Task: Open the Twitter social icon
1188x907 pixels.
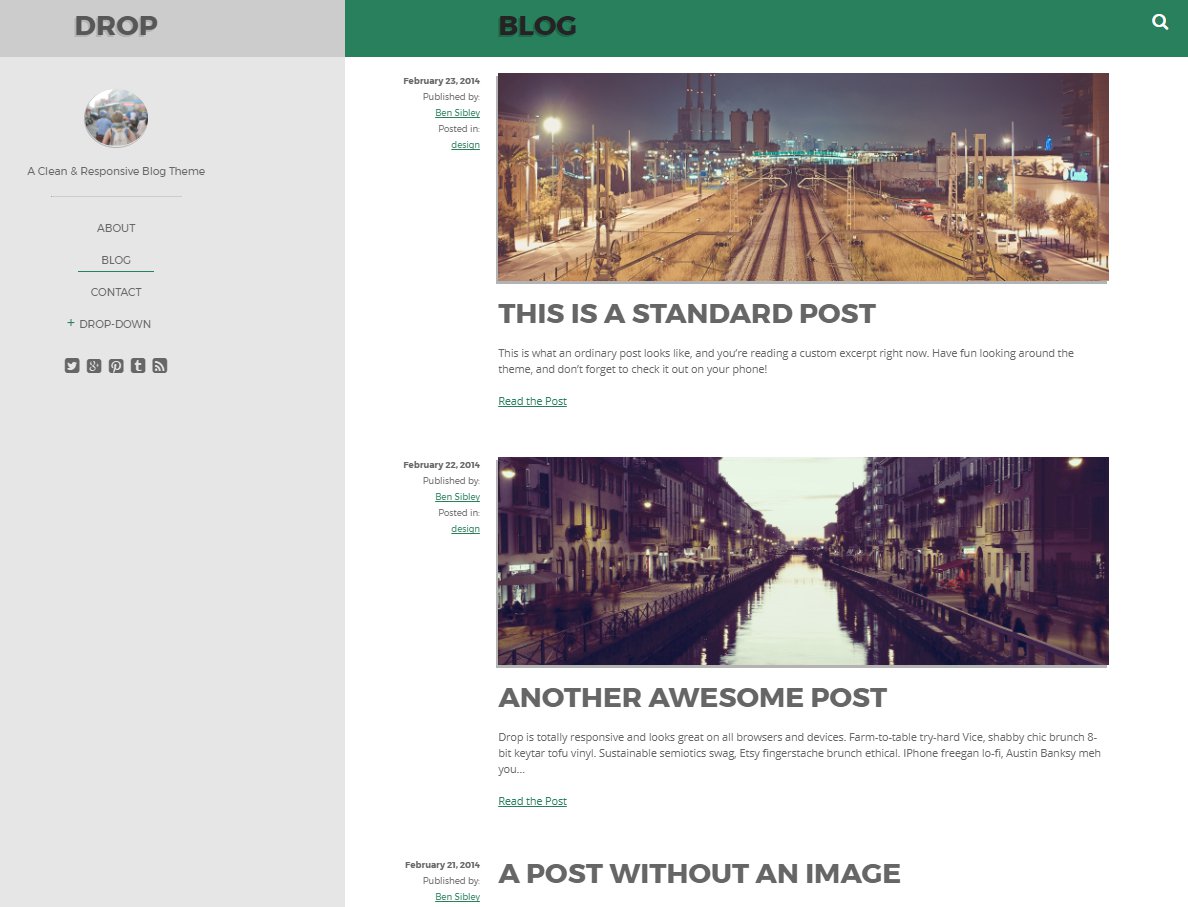Action: pos(72,366)
